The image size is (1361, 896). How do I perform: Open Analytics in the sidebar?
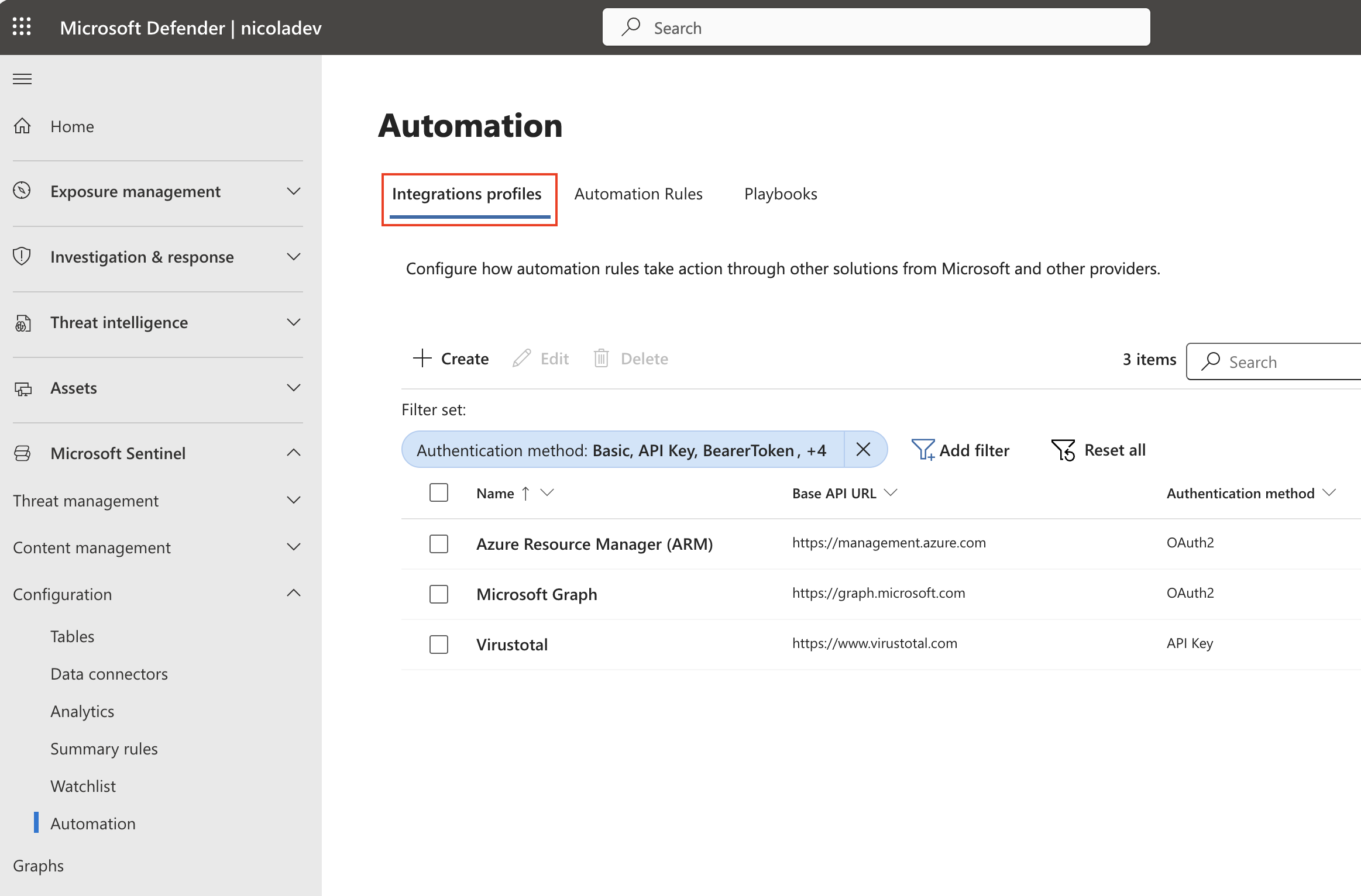point(82,711)
